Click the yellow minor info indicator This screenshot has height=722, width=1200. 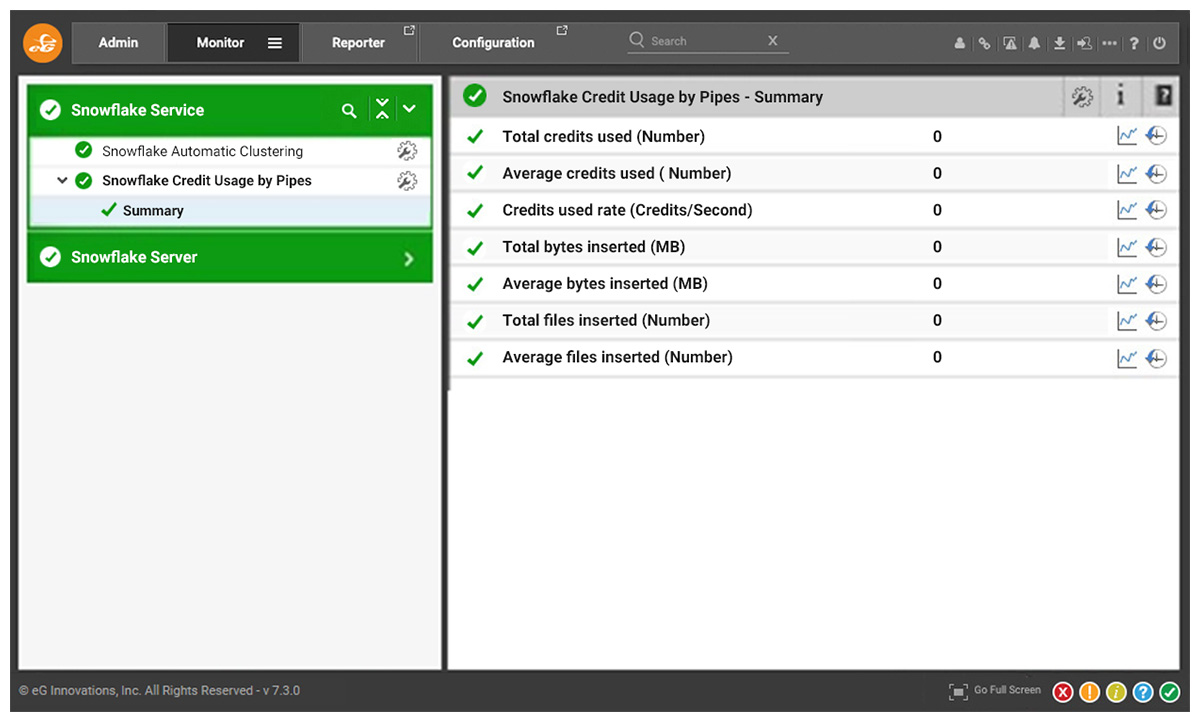[x=1117, y=692]
